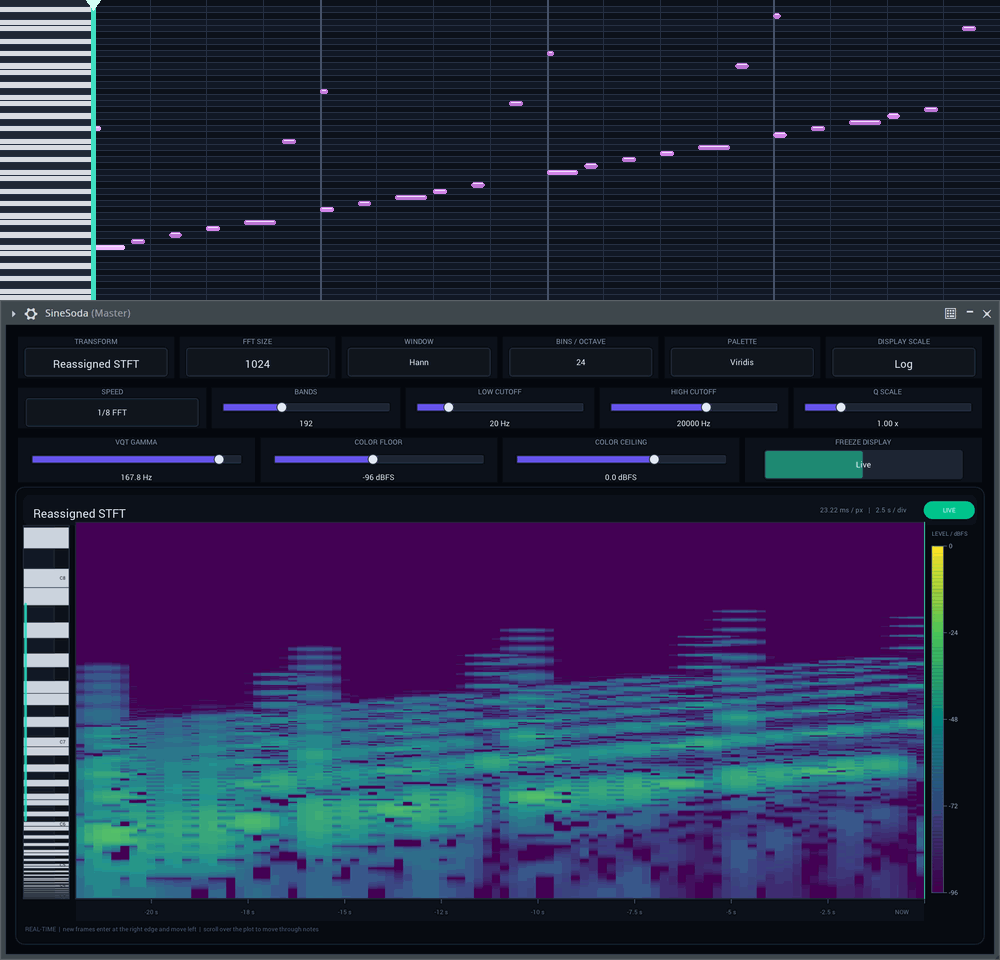This screenshot has height=960, width=1000.
Task: Click the High Cutoff slider handle
Action: pos(706,407)
